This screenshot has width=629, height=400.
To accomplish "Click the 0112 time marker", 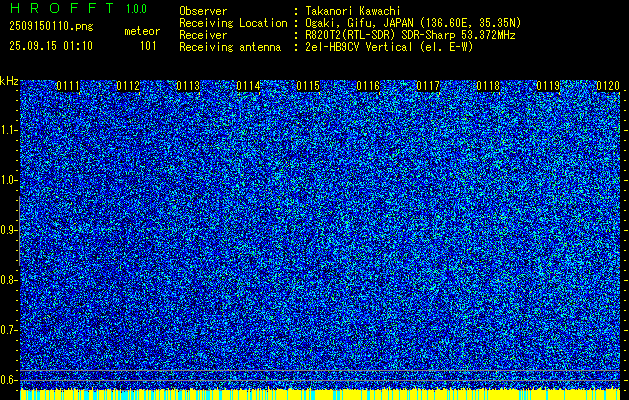I will 128,86.
